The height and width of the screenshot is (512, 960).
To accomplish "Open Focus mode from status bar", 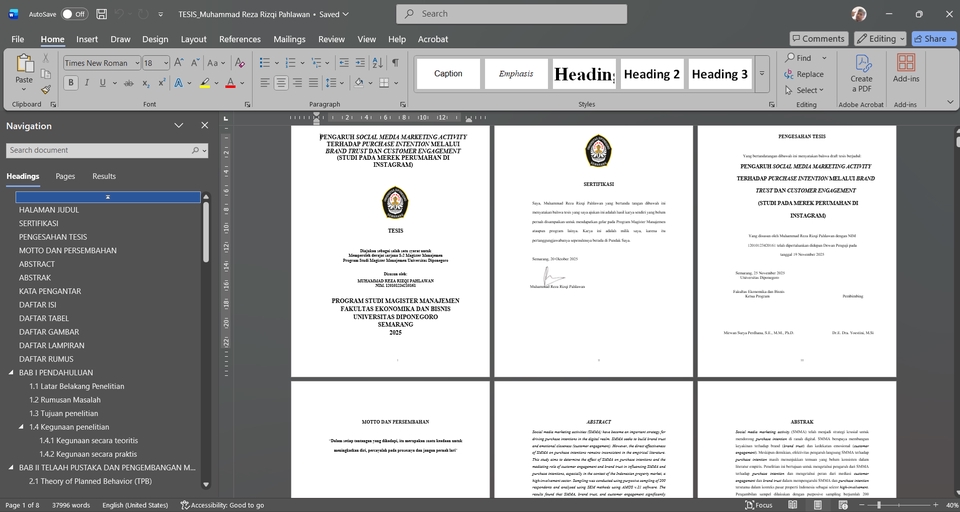I will pos(759,505).
